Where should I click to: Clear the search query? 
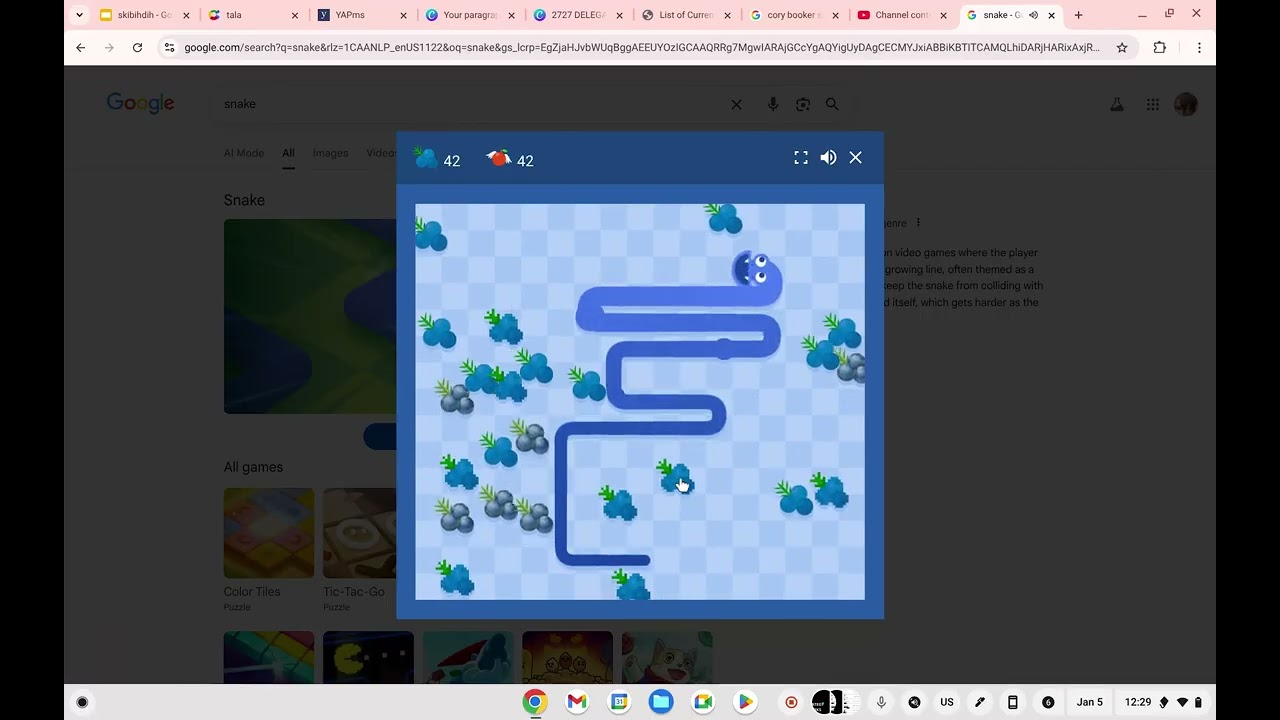pyautogui.click(x=737, y=104)
